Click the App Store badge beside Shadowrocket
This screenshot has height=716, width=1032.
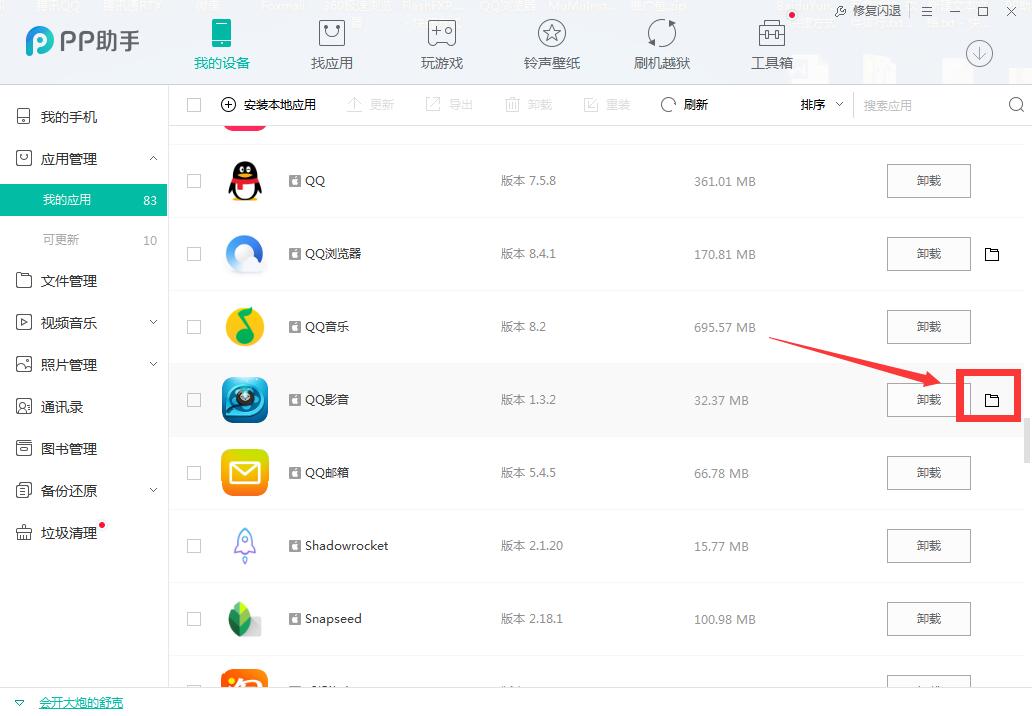click(295, 546)
